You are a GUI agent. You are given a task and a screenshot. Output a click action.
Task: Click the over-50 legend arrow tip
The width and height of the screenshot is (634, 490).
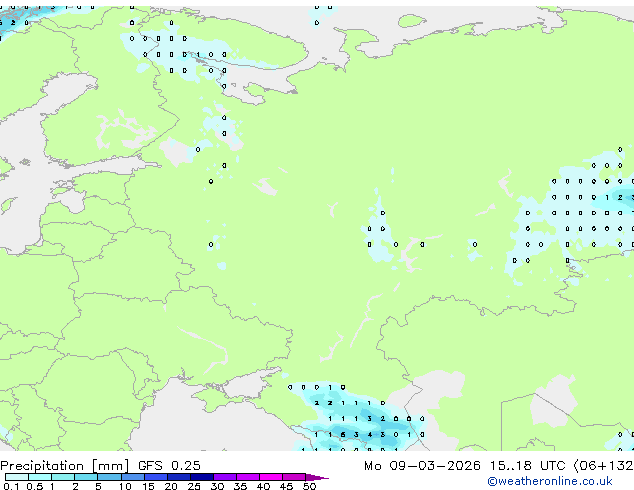pos(317,477)
